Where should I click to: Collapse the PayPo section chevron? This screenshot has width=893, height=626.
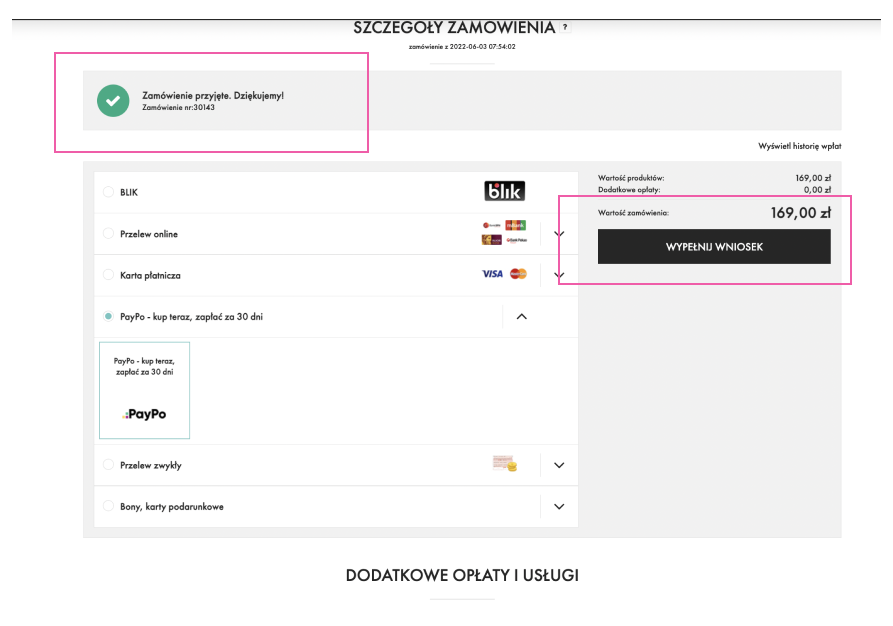521,316
